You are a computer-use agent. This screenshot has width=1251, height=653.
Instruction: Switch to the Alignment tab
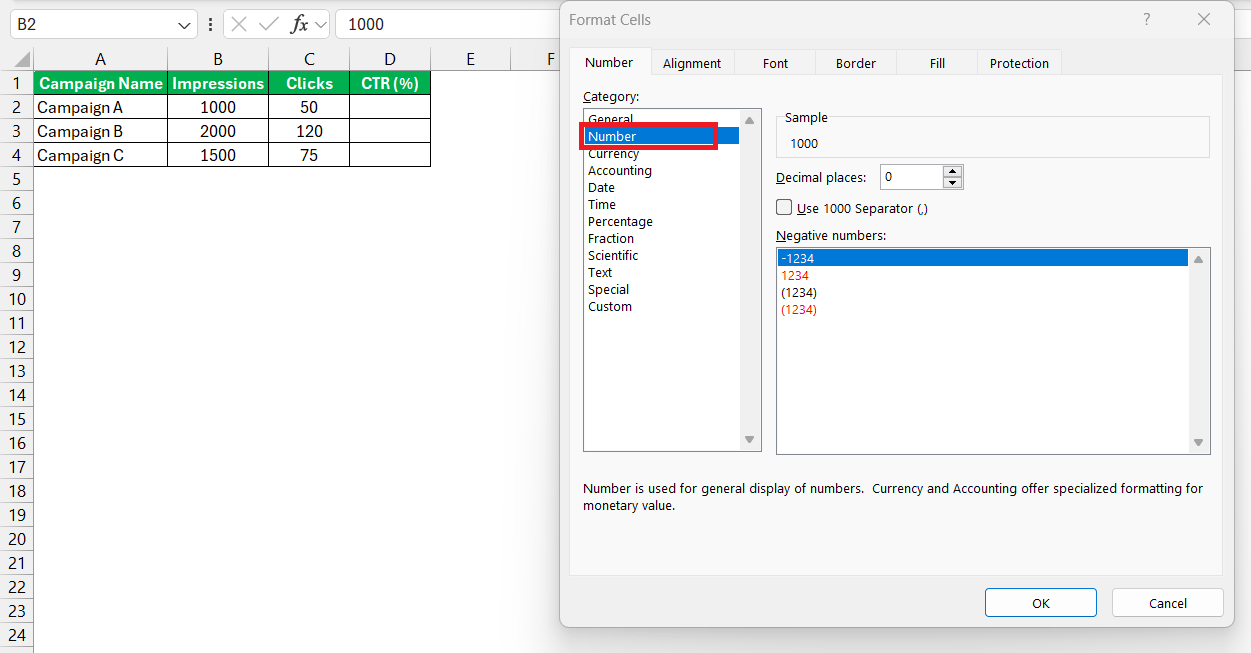pyautogui.click(x=692, y=63)
